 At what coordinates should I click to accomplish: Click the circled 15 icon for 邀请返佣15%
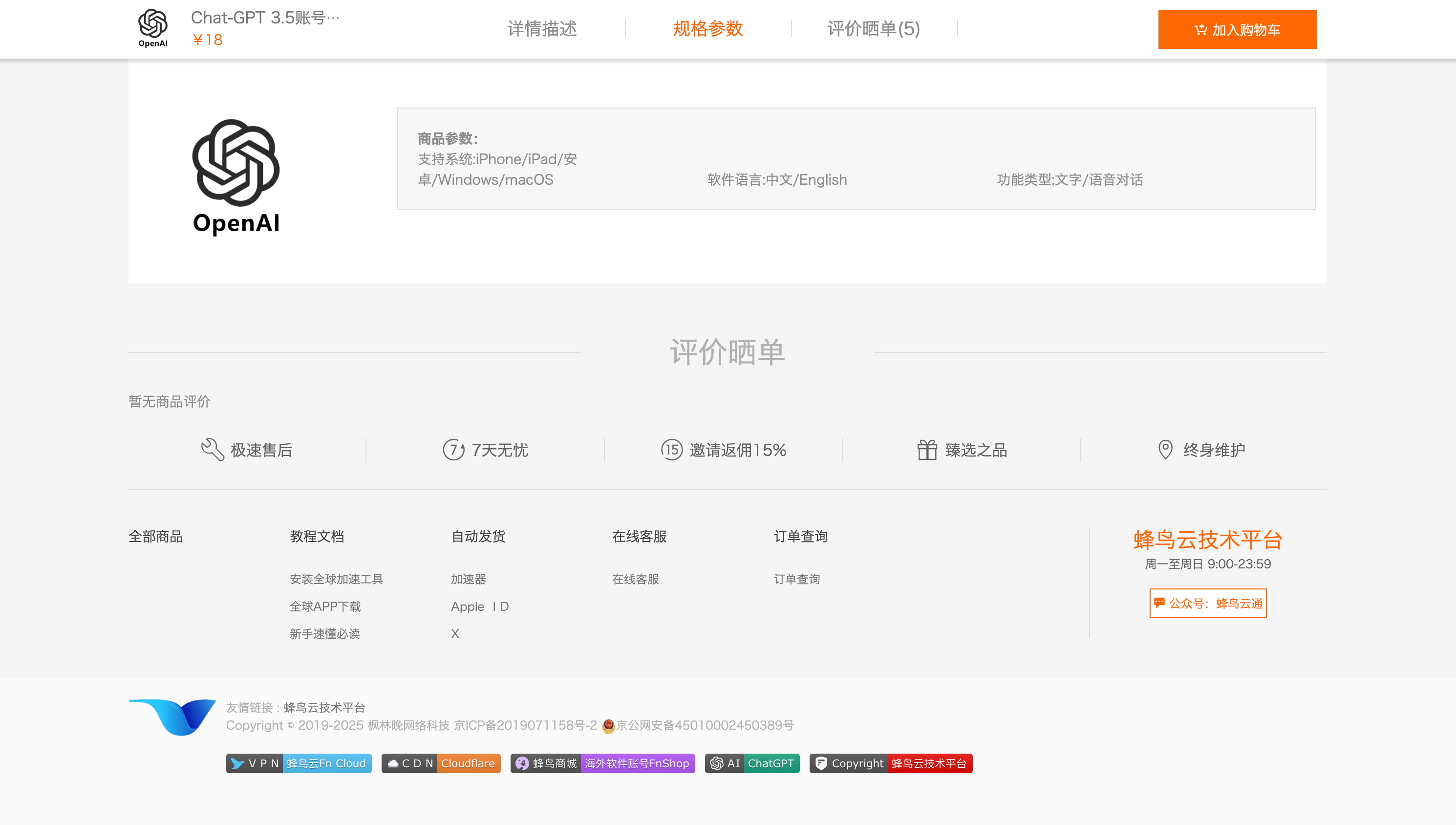[x=672, y=449]
